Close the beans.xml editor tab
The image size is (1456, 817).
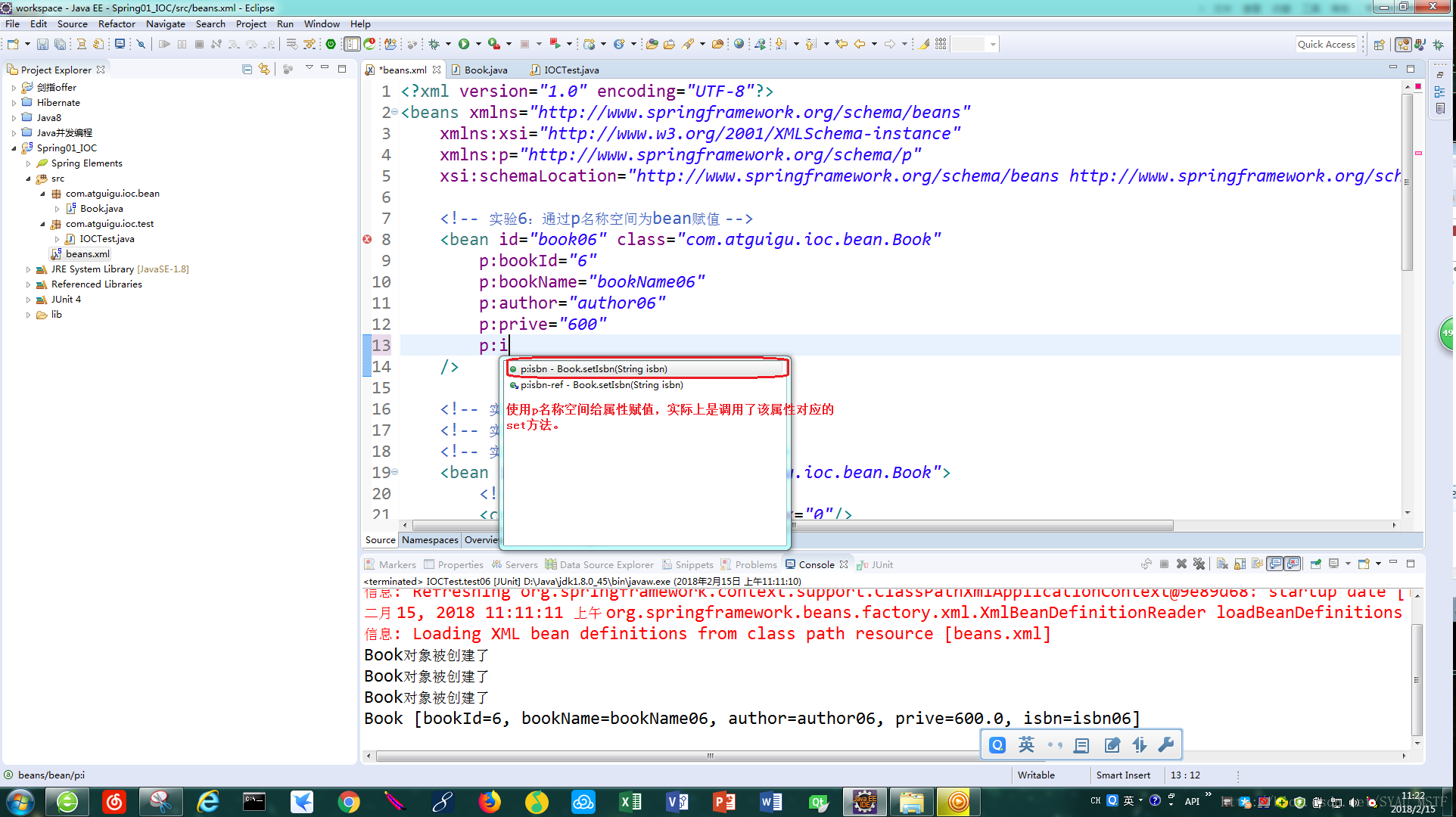(x=437, y=70)
